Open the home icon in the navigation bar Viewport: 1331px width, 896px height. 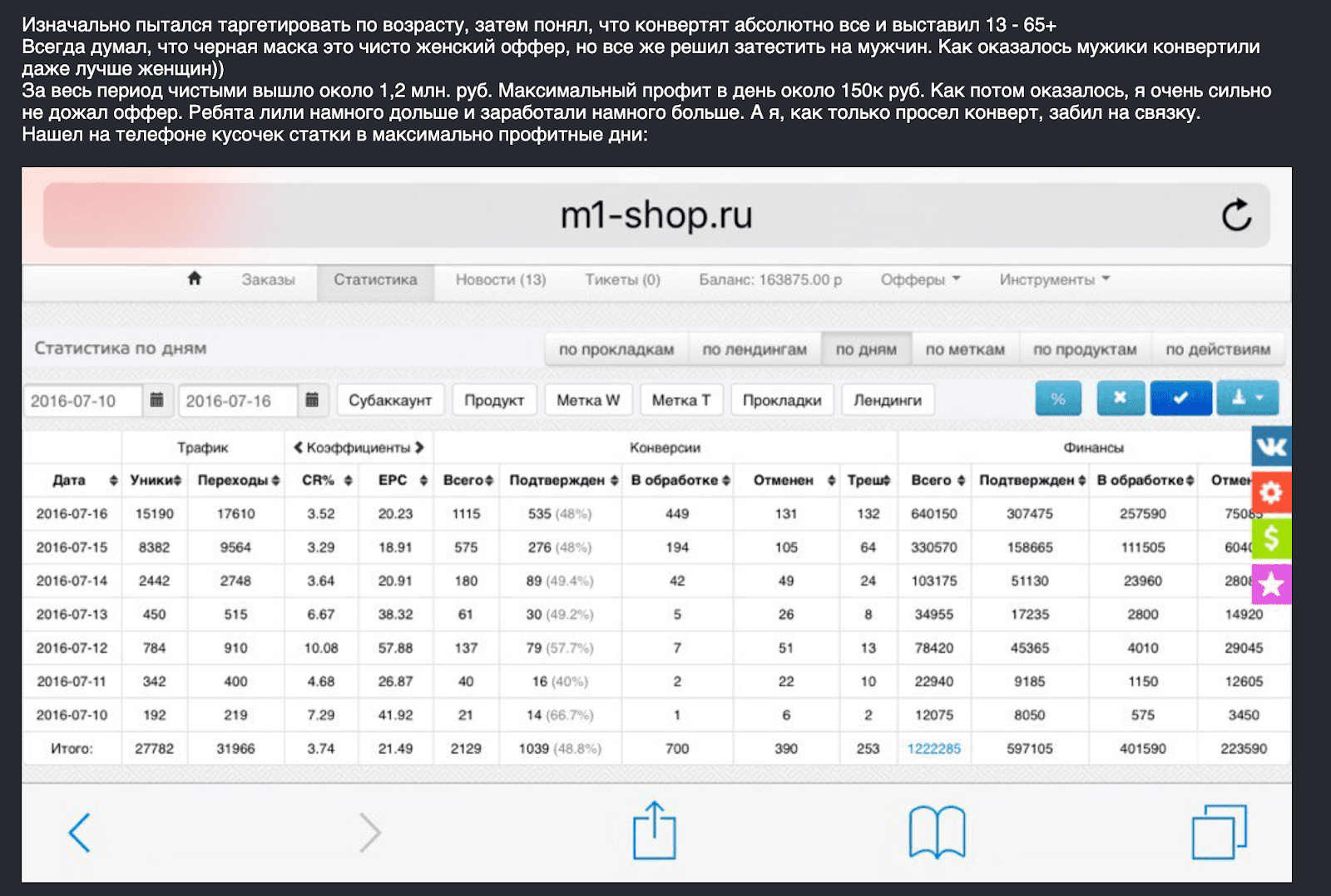click(x=195, y=279)
